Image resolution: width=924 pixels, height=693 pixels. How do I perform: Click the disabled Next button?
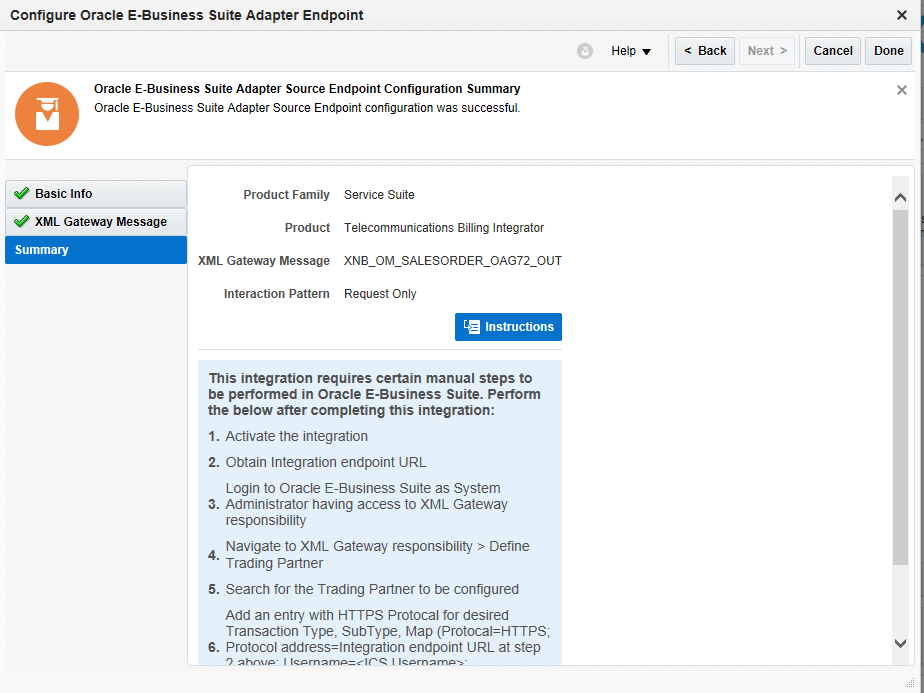[x=767, y=51]
